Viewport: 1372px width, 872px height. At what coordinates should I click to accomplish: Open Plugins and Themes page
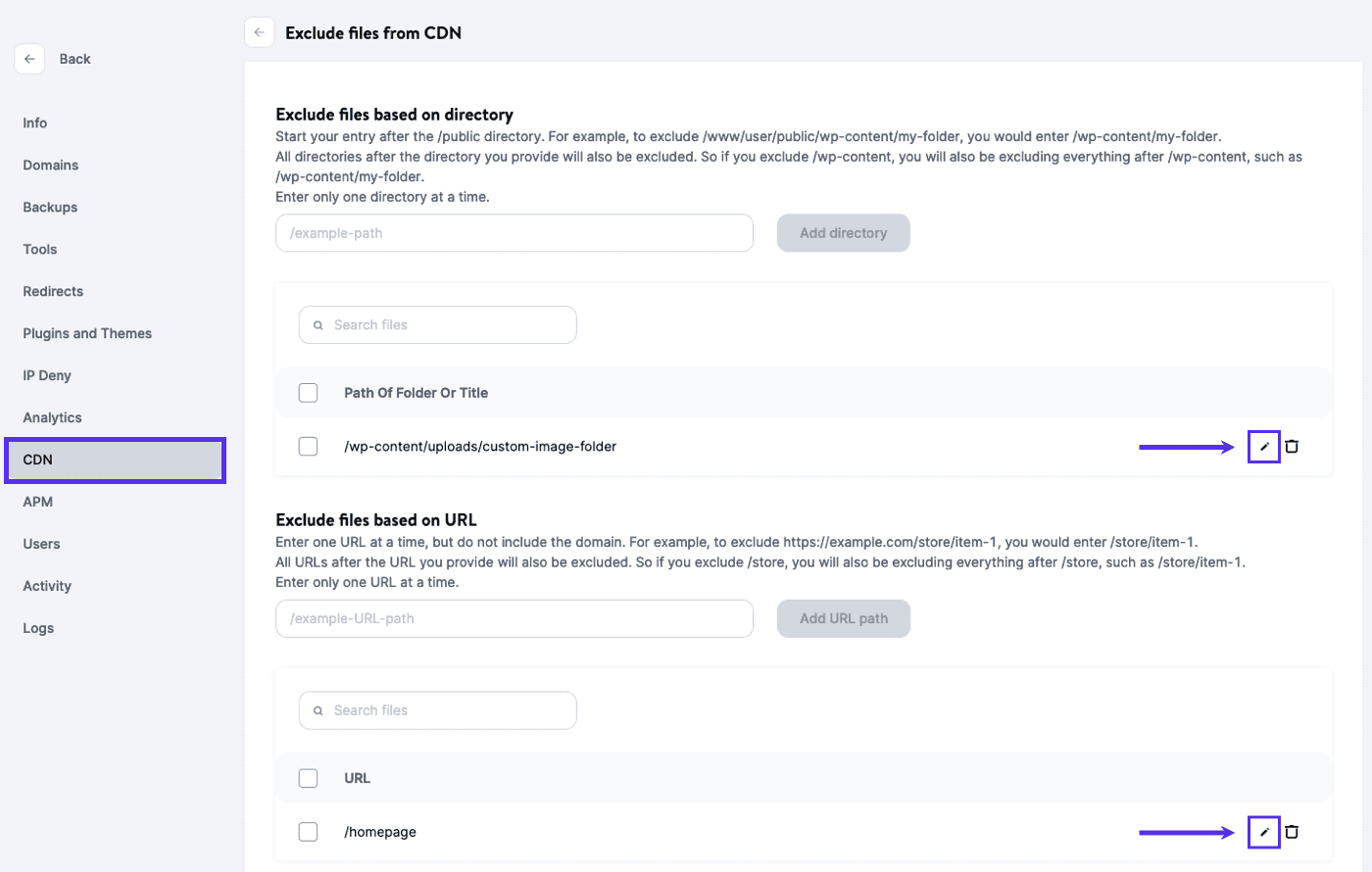[x=87, y=333]
